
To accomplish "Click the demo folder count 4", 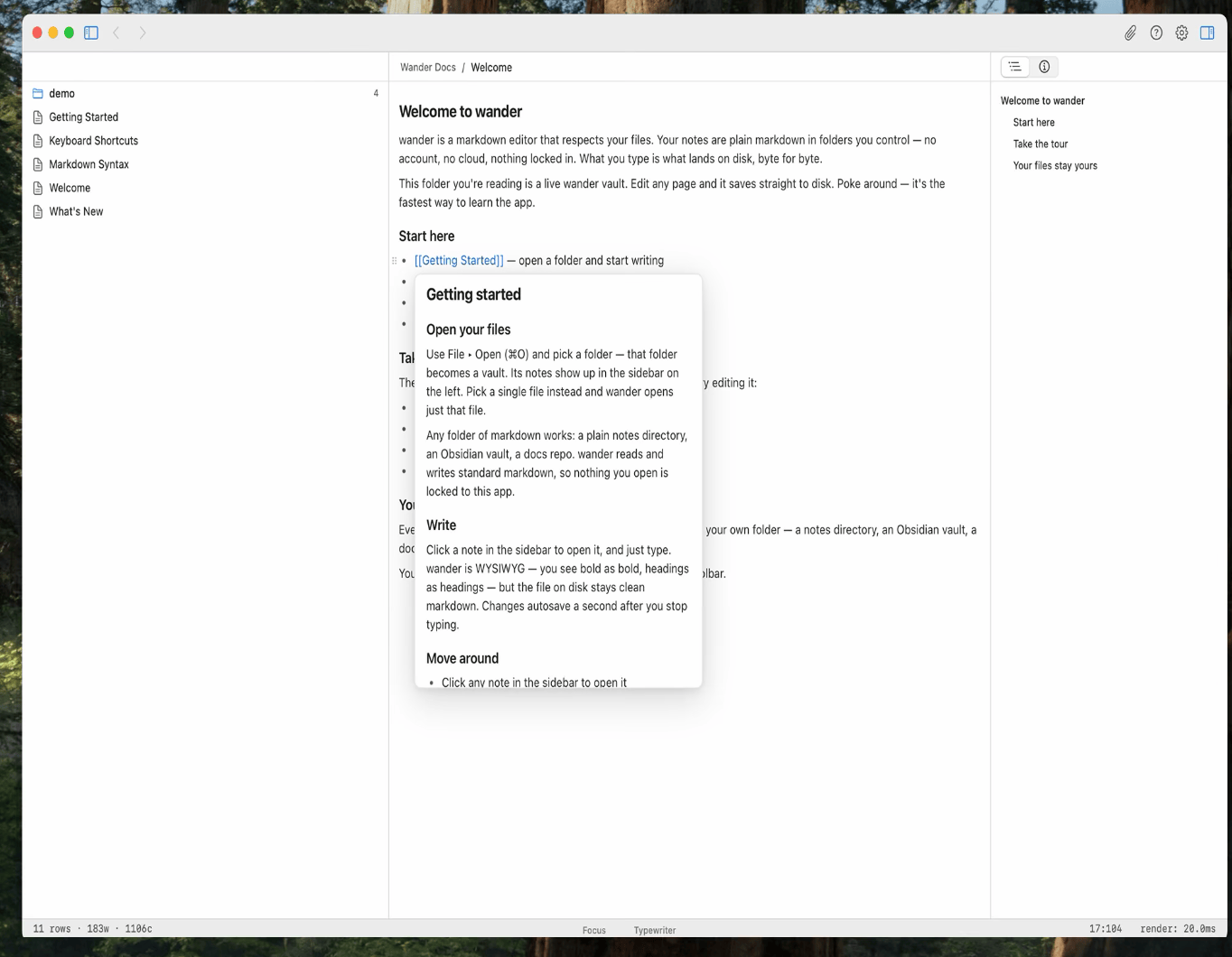I will [376, 94].
